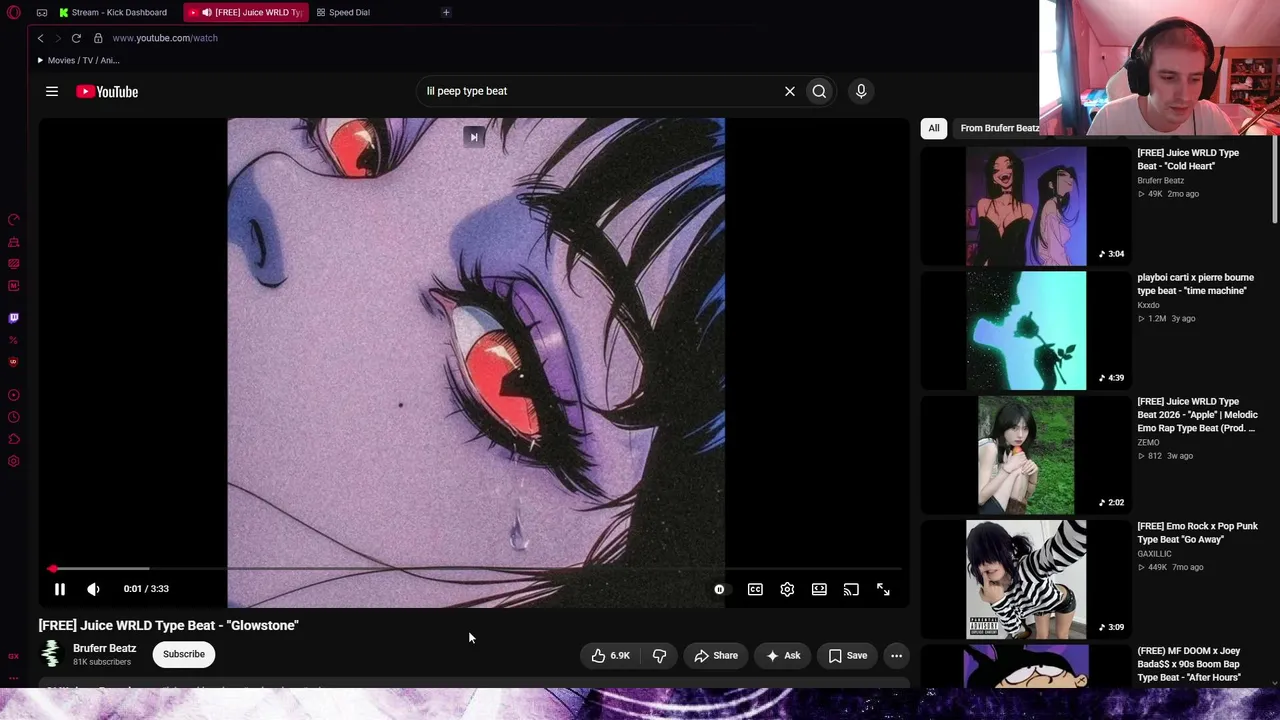
Task: Click the Share button
Action: click(716, 656)
